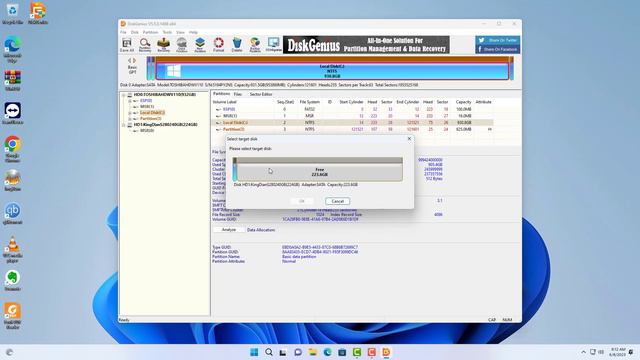Click the Analyze button
Viewport: 640px width, 360px height.
229,230
